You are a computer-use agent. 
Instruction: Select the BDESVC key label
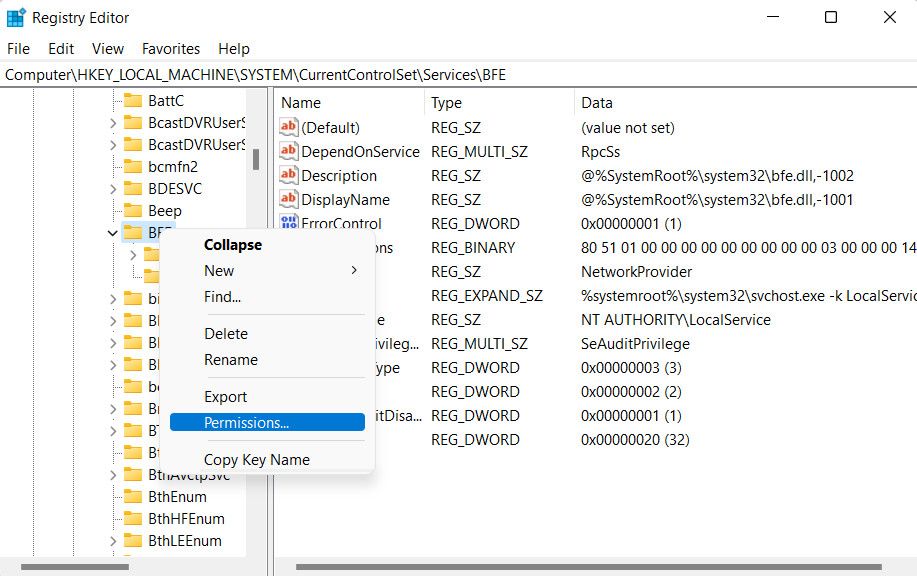tap(175, 188)
